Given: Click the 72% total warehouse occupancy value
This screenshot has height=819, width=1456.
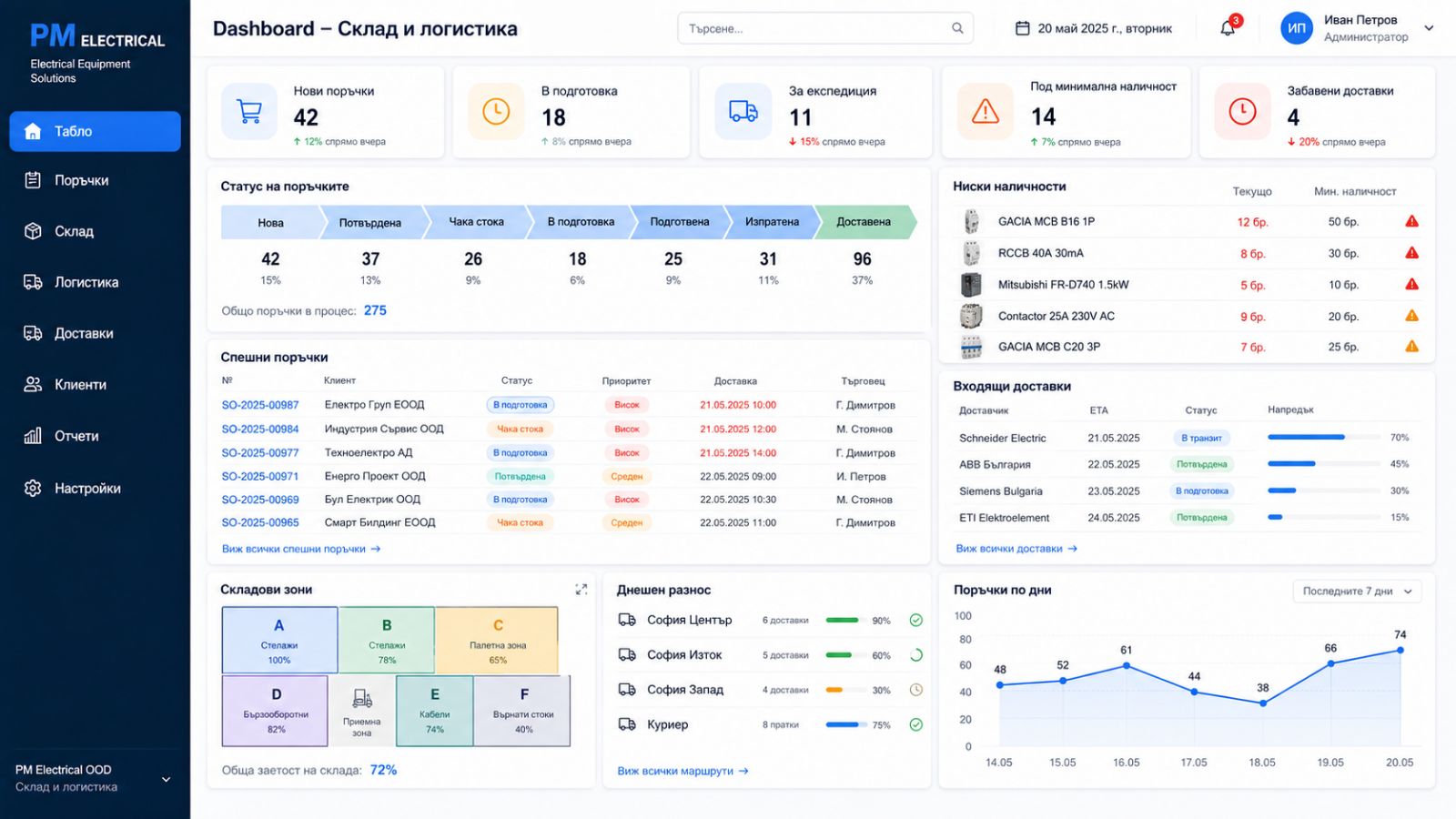Looking at the screenshot, I should pyautogui.click(x=383, y=770).
